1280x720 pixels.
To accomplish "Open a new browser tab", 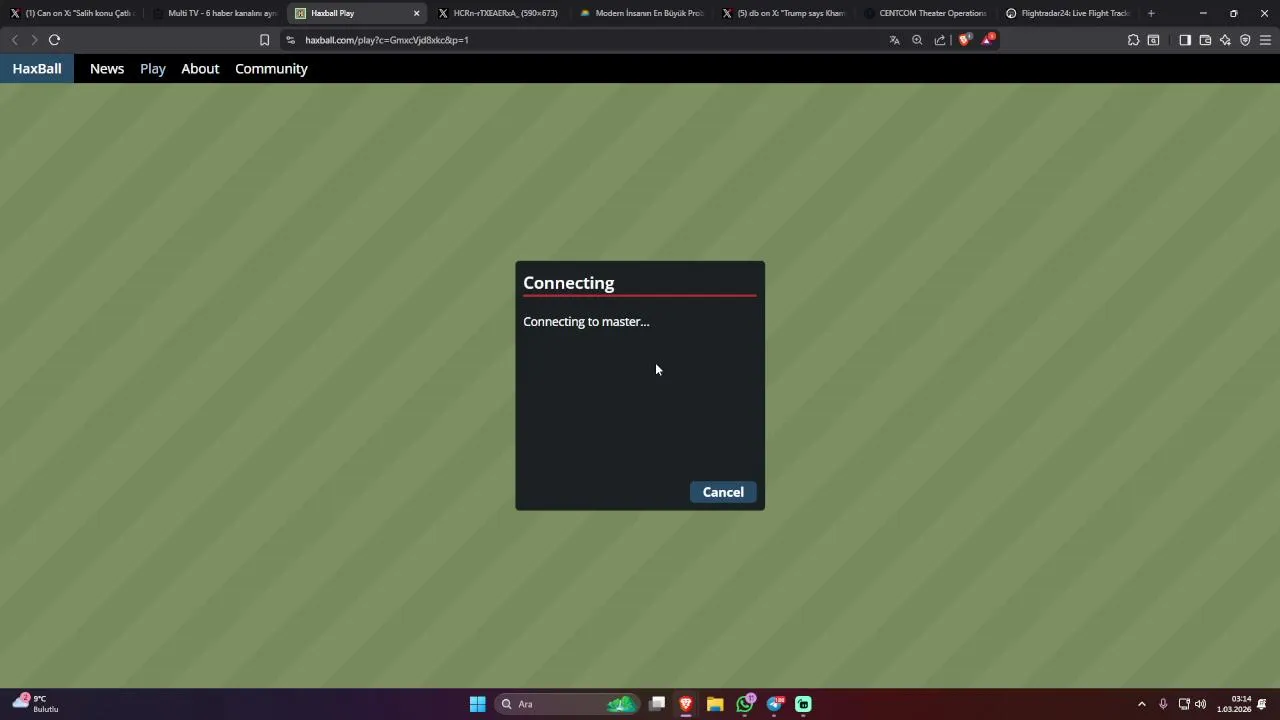I will 1151,13.
